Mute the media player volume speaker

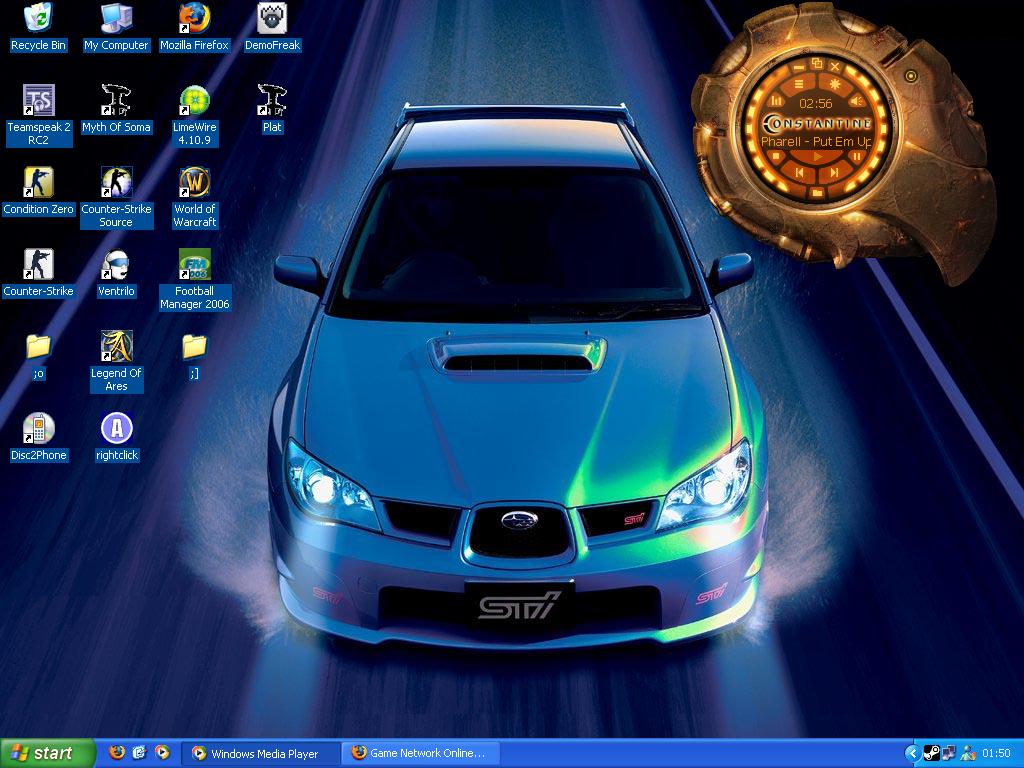click(x=856, y=101)
